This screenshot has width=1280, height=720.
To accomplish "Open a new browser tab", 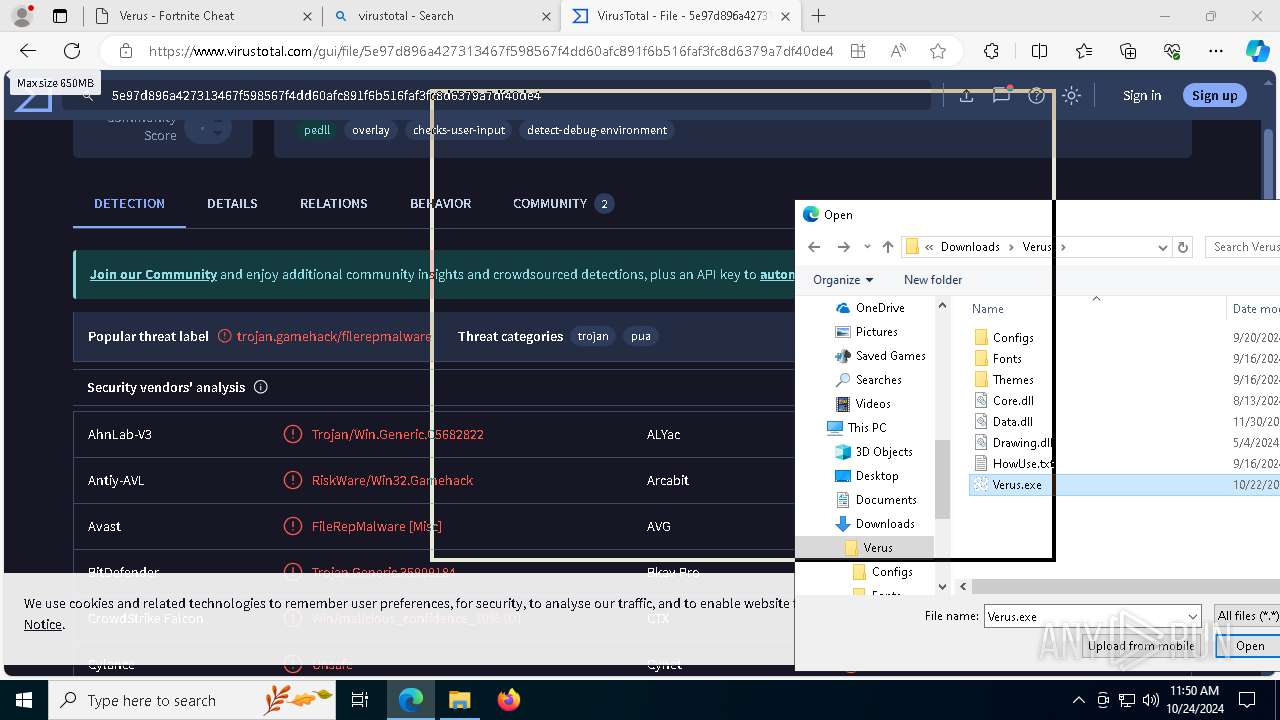I will (819, 16).
